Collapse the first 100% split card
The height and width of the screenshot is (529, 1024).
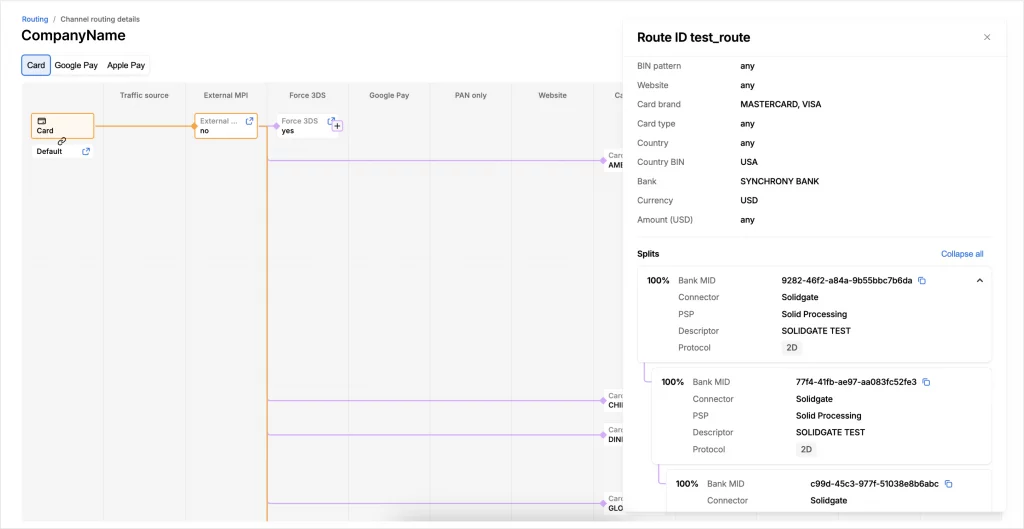coord(979,281)
